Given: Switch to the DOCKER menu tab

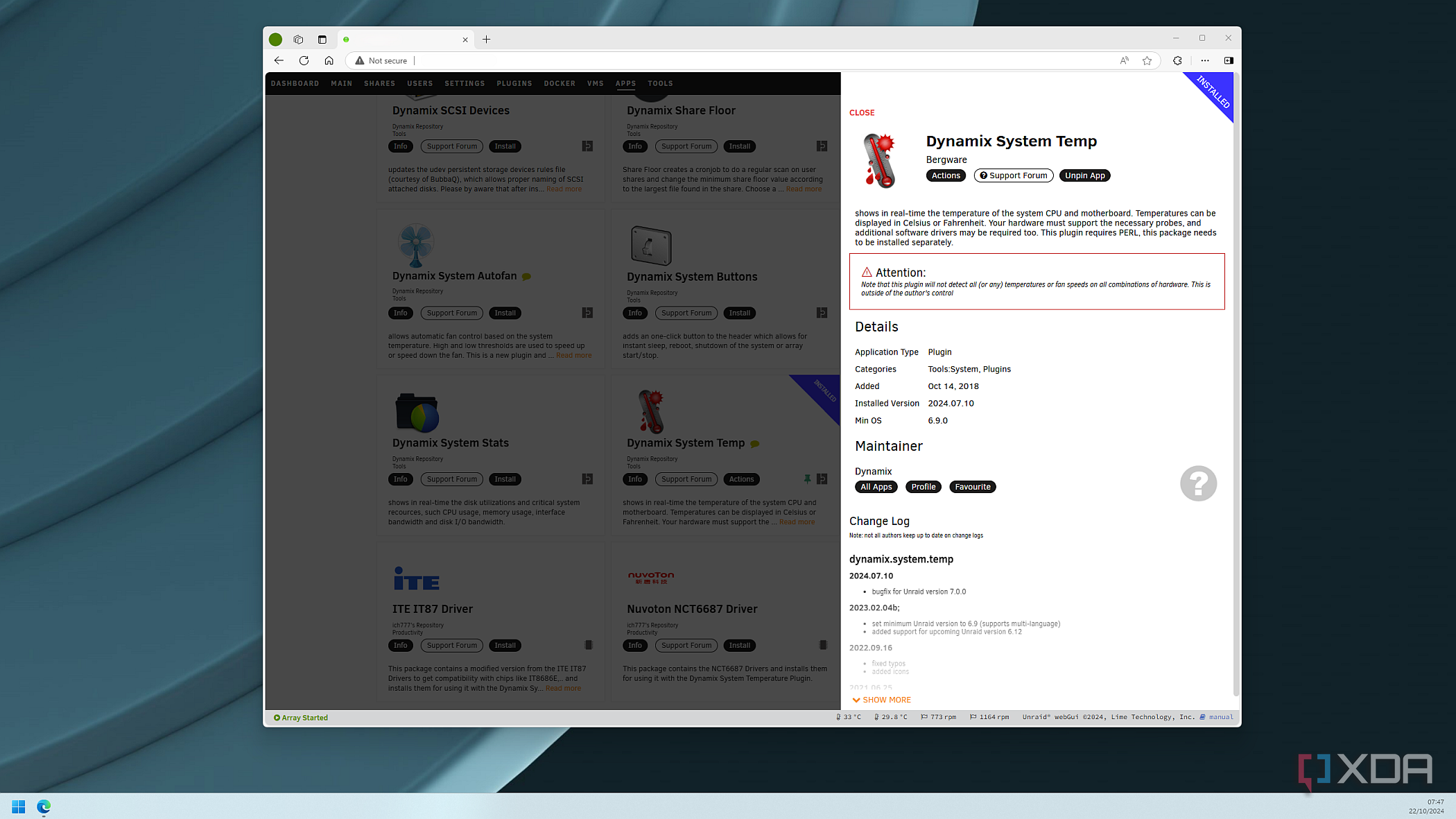Looking at the screenshot, I should 560,83.
